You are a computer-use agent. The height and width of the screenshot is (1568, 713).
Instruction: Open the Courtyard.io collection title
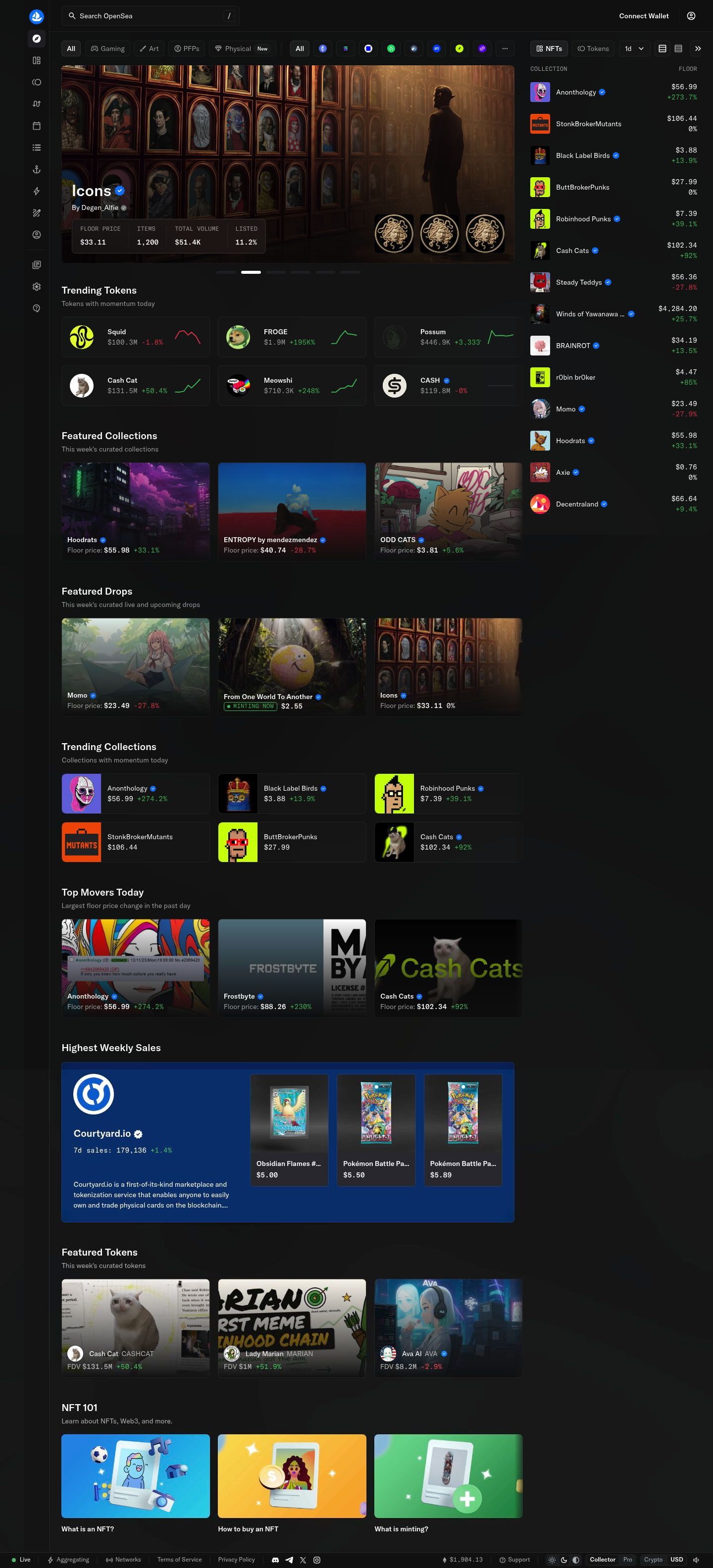102,1133
